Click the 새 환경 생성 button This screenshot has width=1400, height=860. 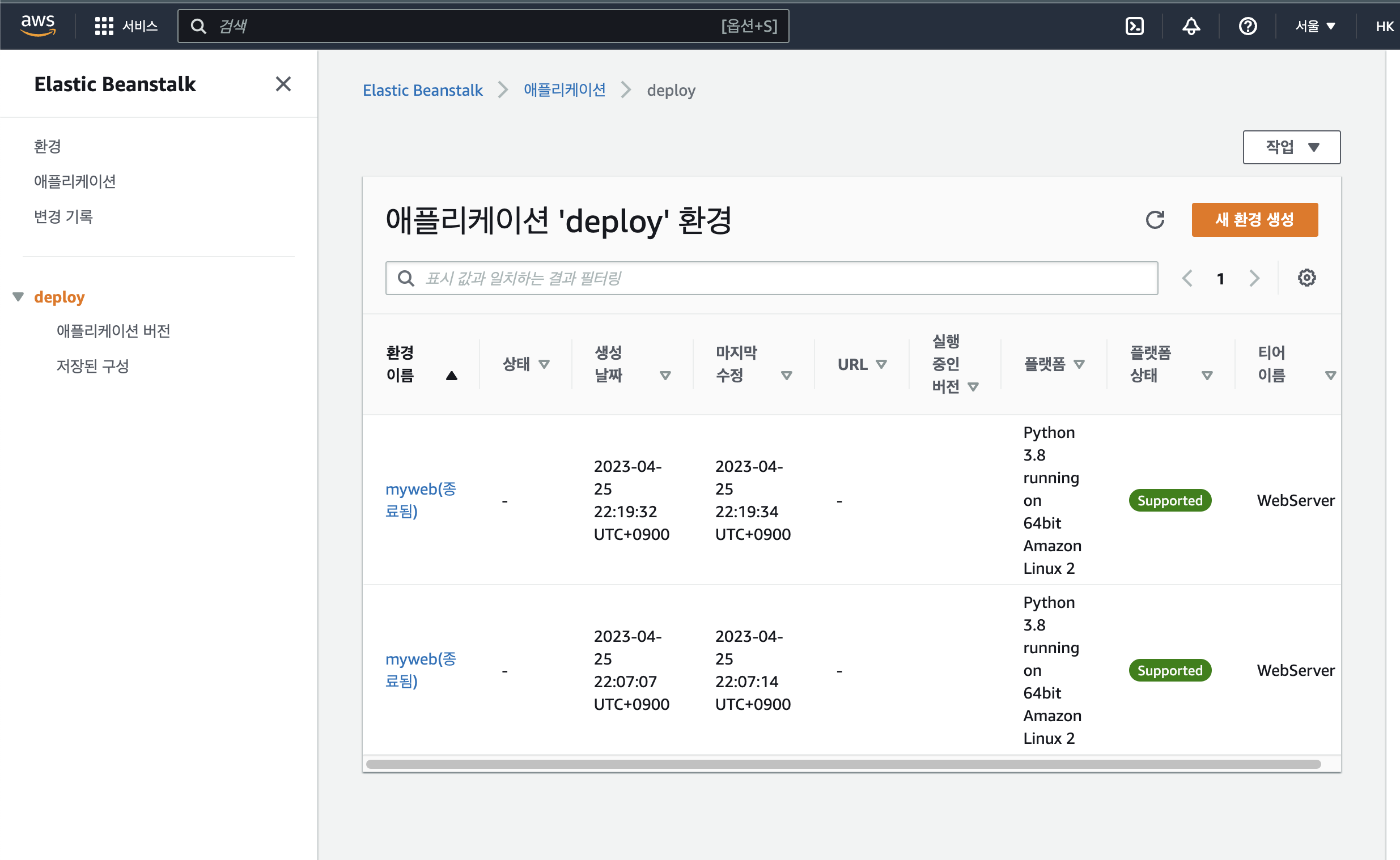pyautogui.click(x=1254, y=220)
